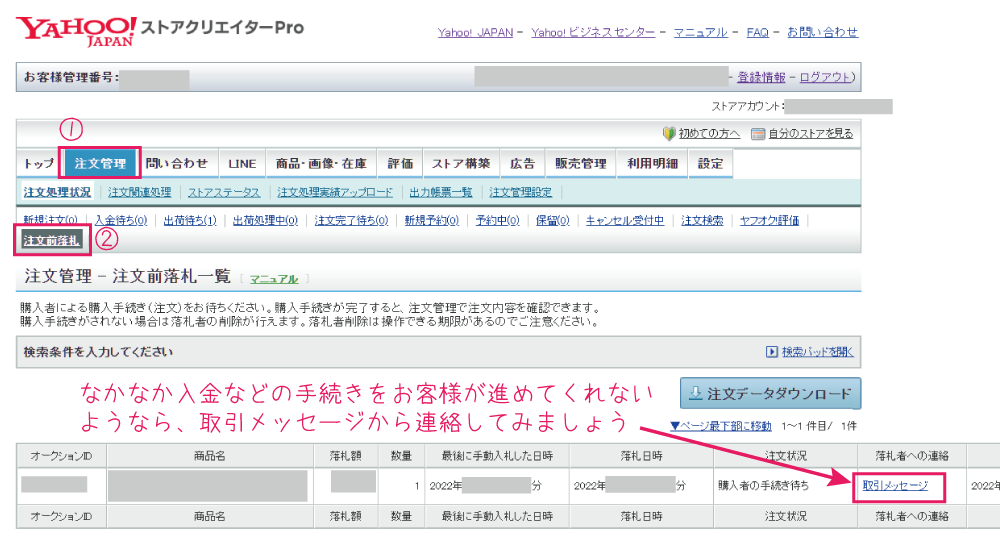
Task: Expand the 検索パッドを開く search pad
Action: pyautogui.click(x=818, y=352)
